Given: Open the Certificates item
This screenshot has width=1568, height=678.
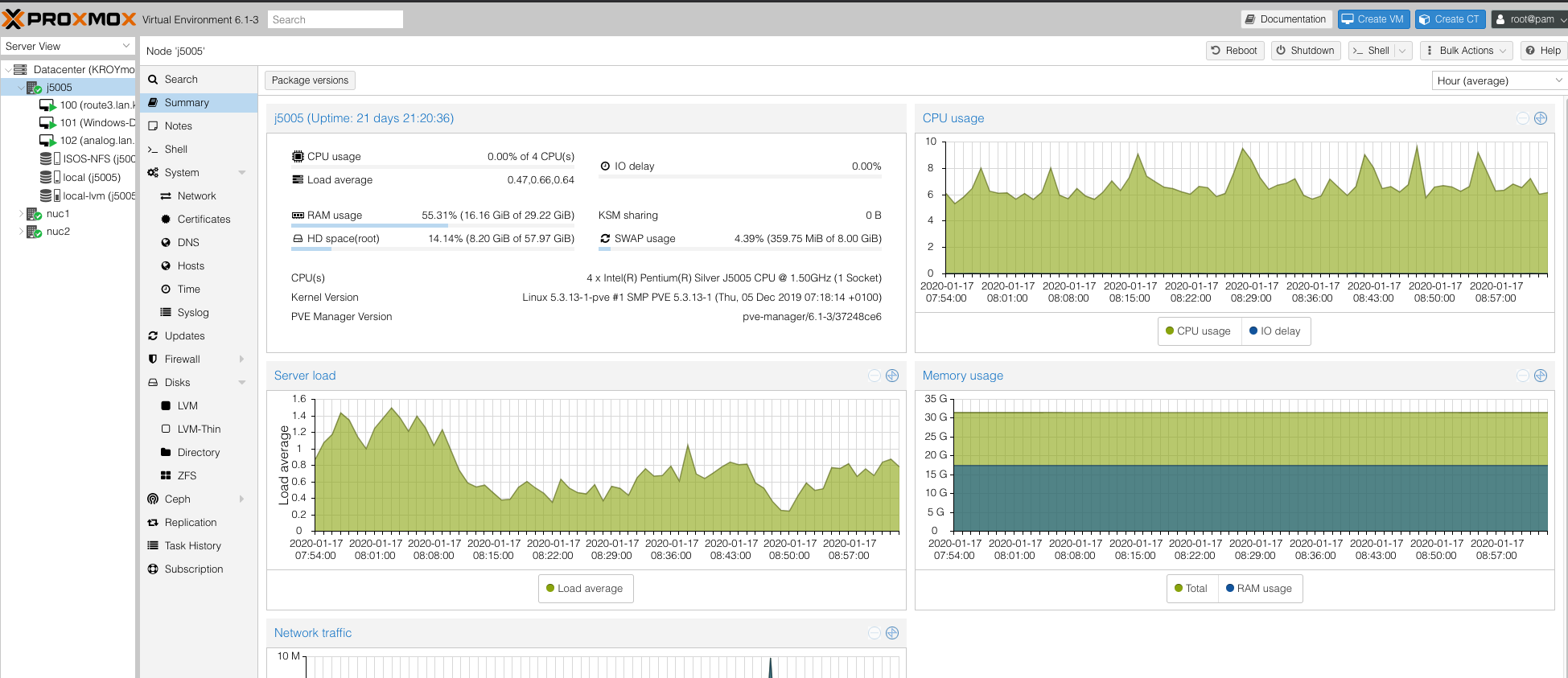Looking at the screenshot, I should (x=199, y=220).
